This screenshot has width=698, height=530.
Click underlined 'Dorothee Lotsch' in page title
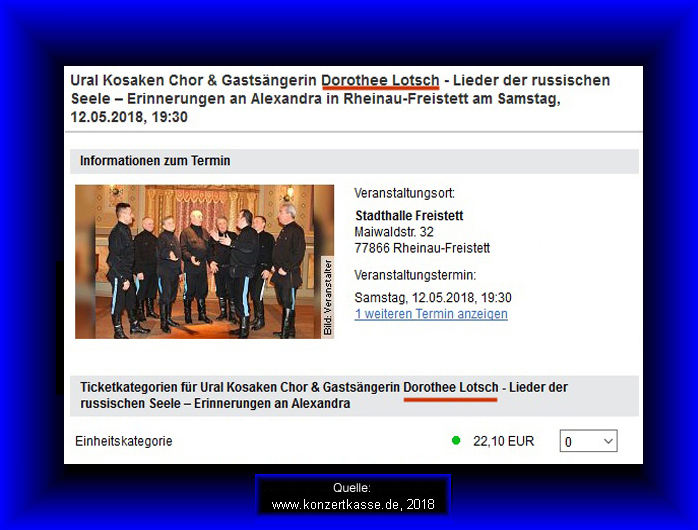380,81
